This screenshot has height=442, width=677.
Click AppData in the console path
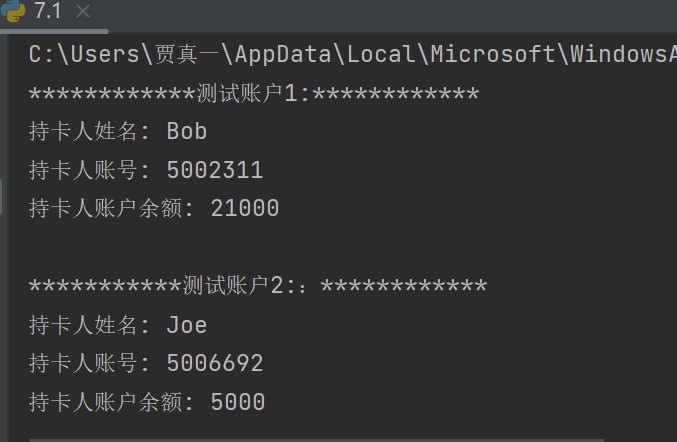283,54
